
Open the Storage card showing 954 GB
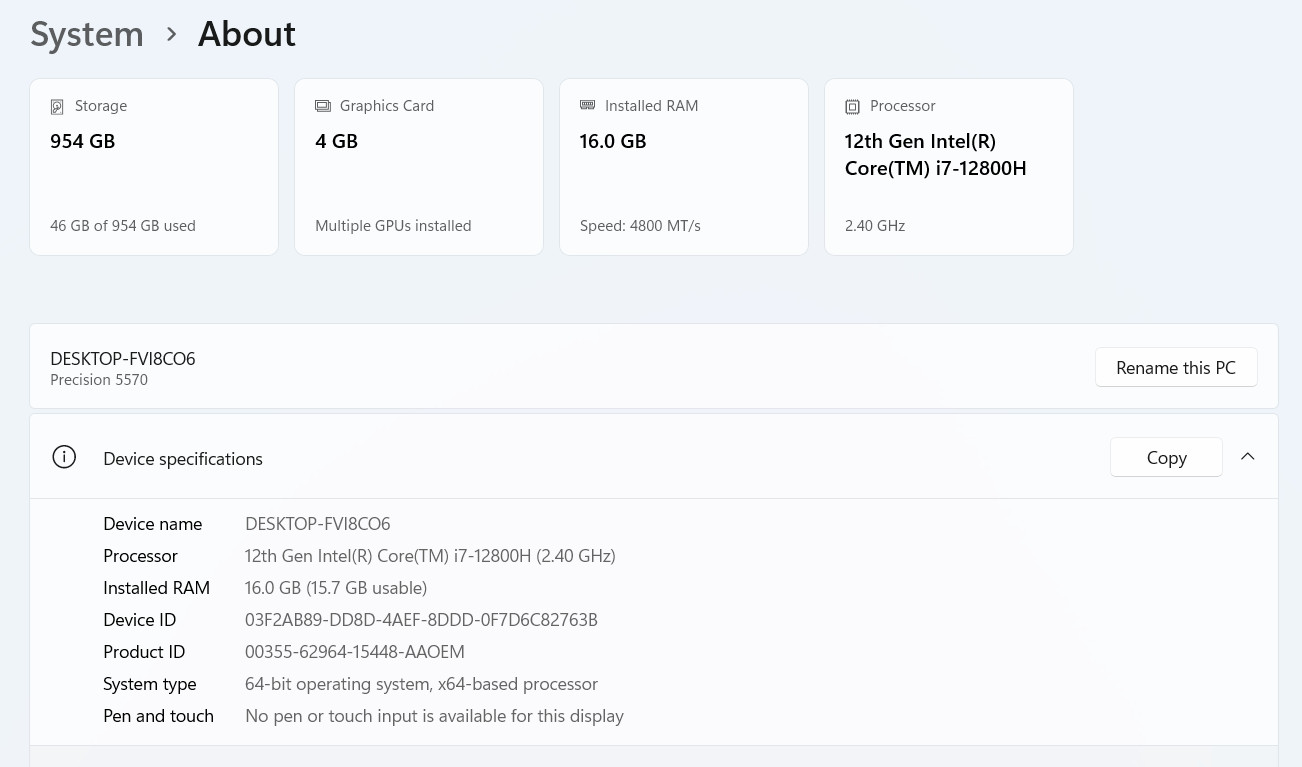[154, 167]
